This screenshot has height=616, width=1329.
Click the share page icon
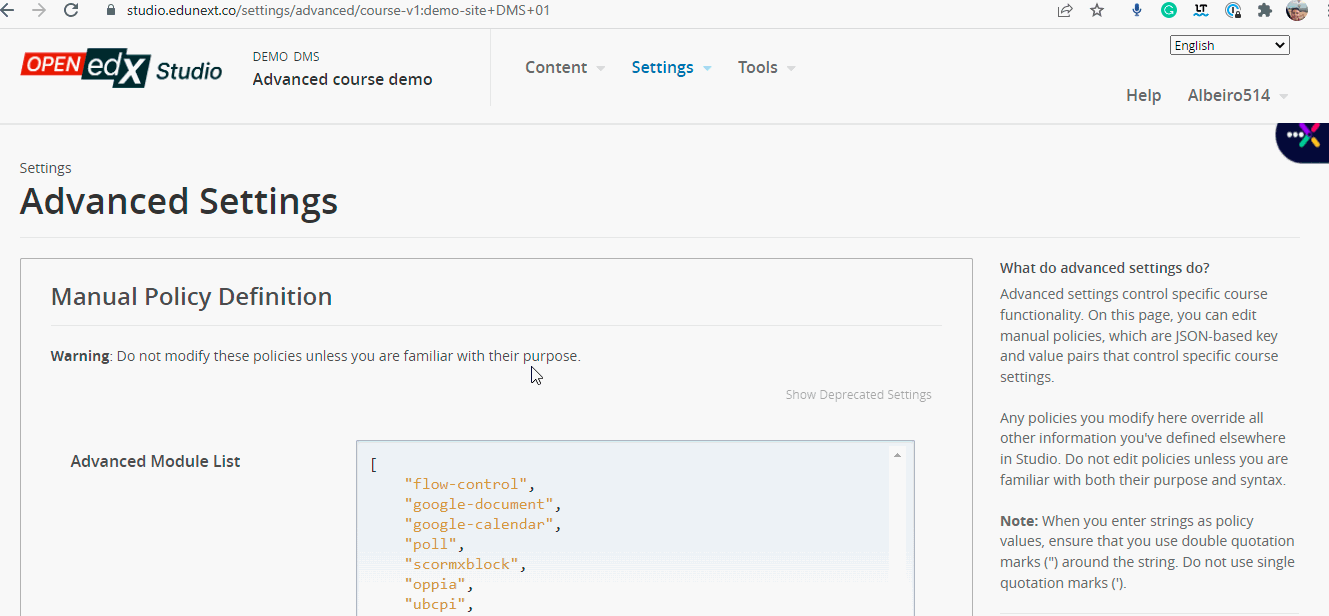click(x=1065, y=11)
